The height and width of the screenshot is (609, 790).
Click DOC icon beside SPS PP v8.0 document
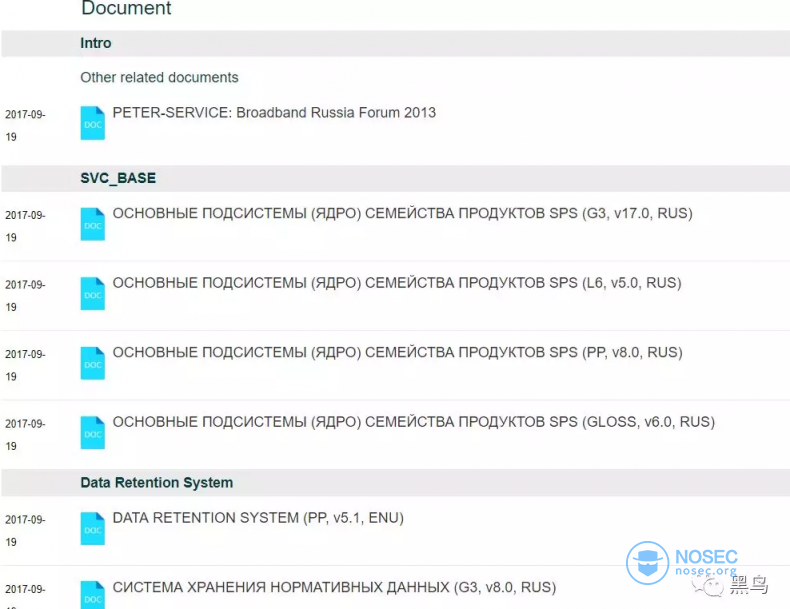(93, 363)
